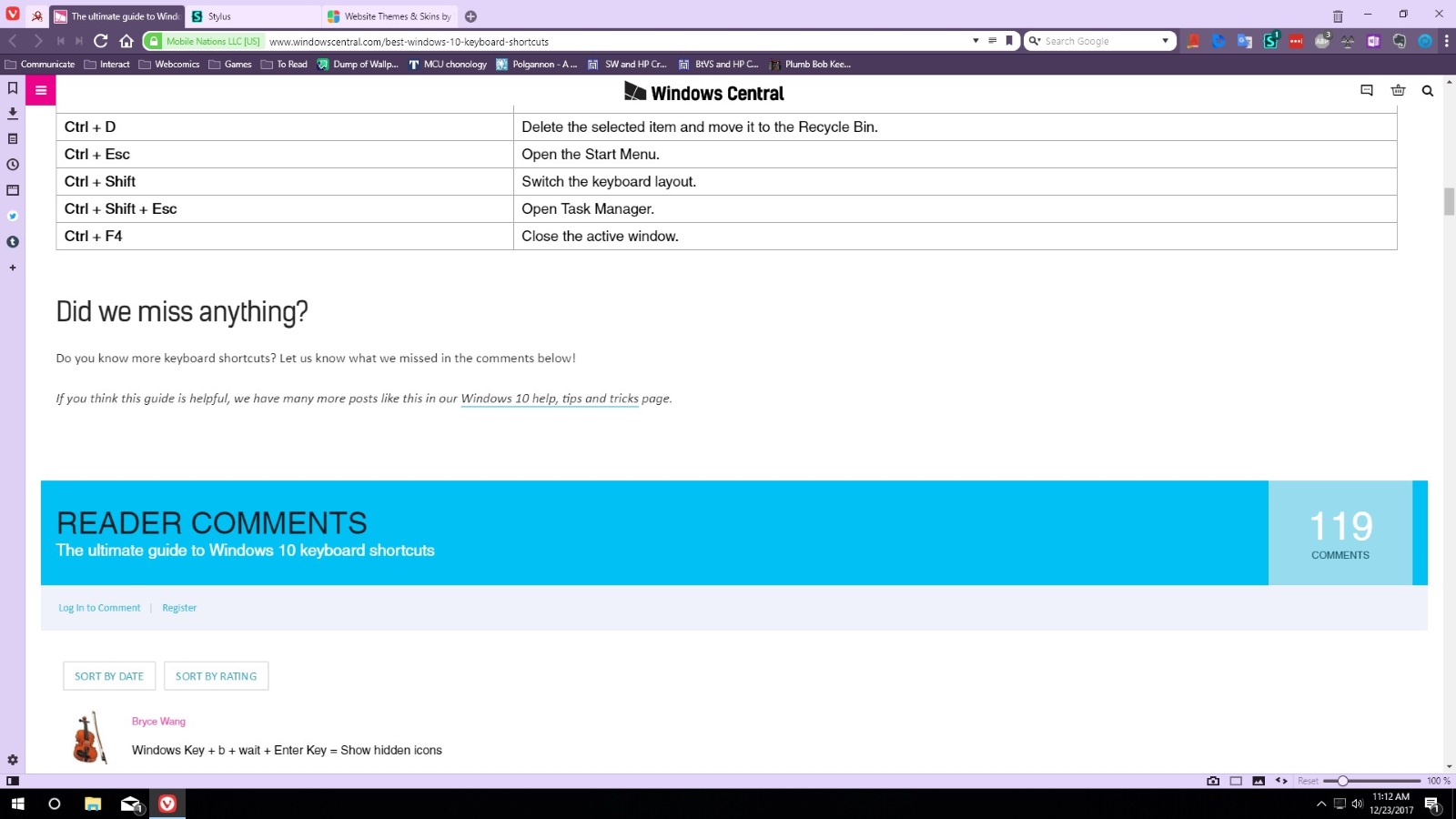The height and width of the screenshot is (819, 1456).
Task: Choose search engine via magnifier dropdown
Action: click(x=1035, y=41)
